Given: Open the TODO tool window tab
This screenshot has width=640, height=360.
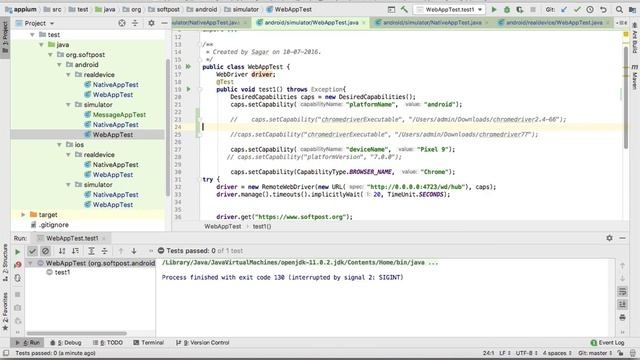Looking at the screenshot, I should (x=108, y=343).
